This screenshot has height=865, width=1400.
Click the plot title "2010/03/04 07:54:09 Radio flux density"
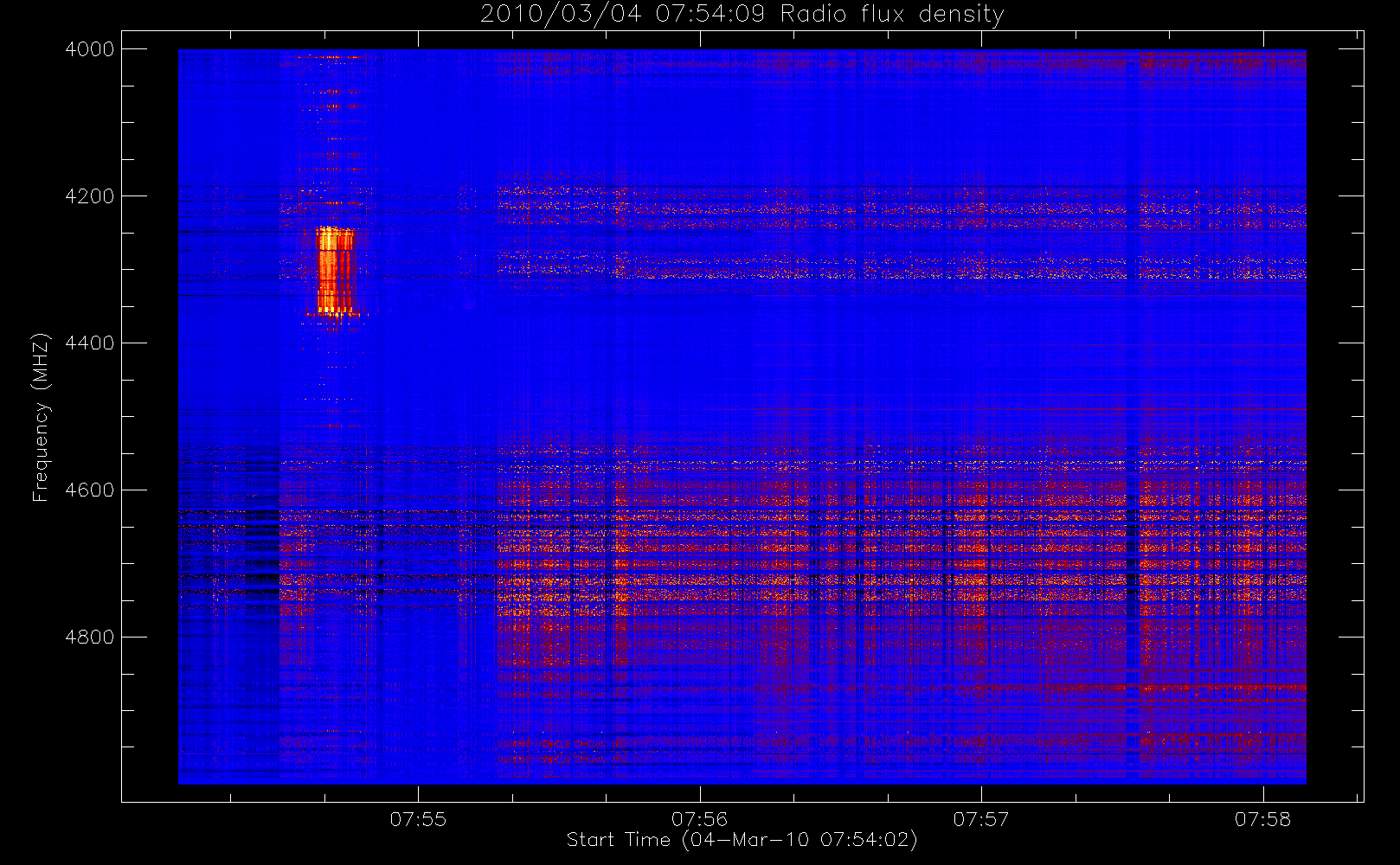coord(742,15)
